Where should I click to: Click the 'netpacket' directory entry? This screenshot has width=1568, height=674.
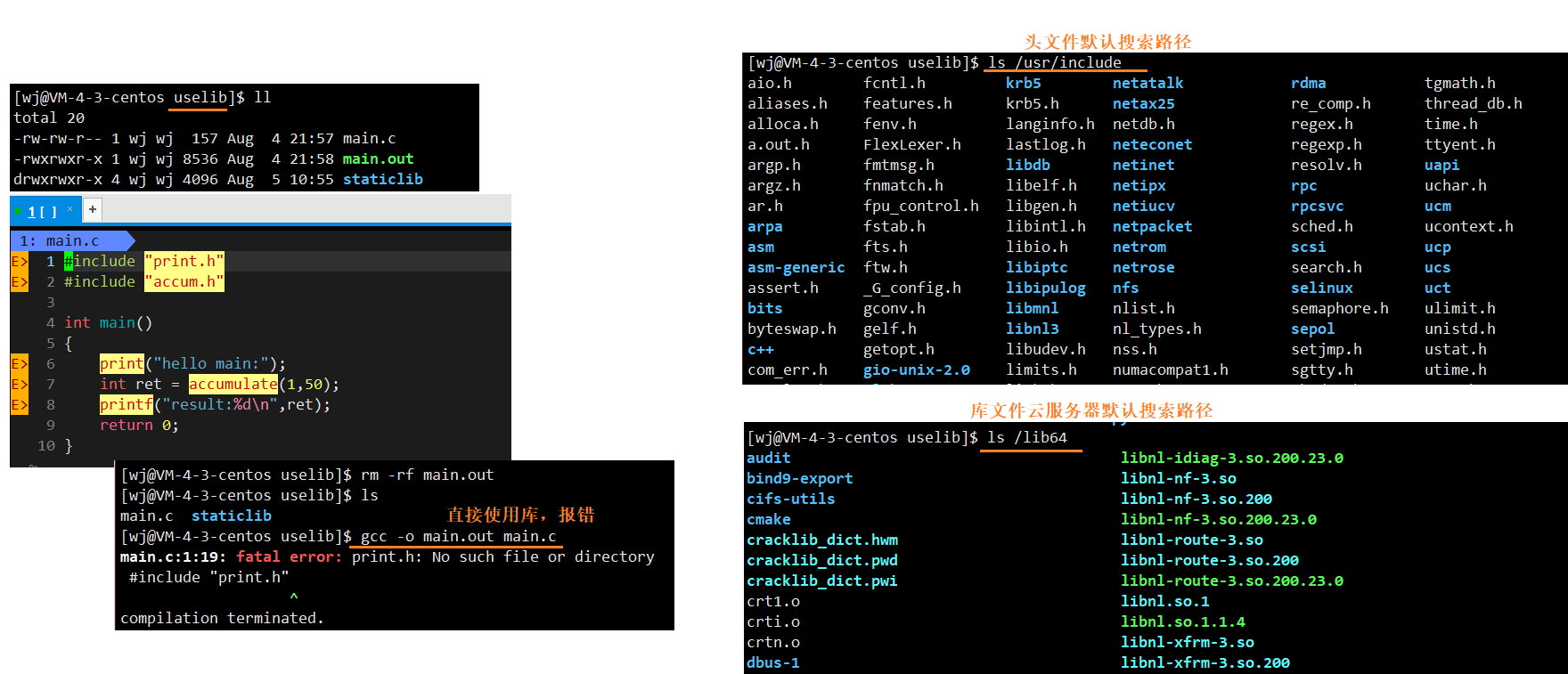(1153, 226)
